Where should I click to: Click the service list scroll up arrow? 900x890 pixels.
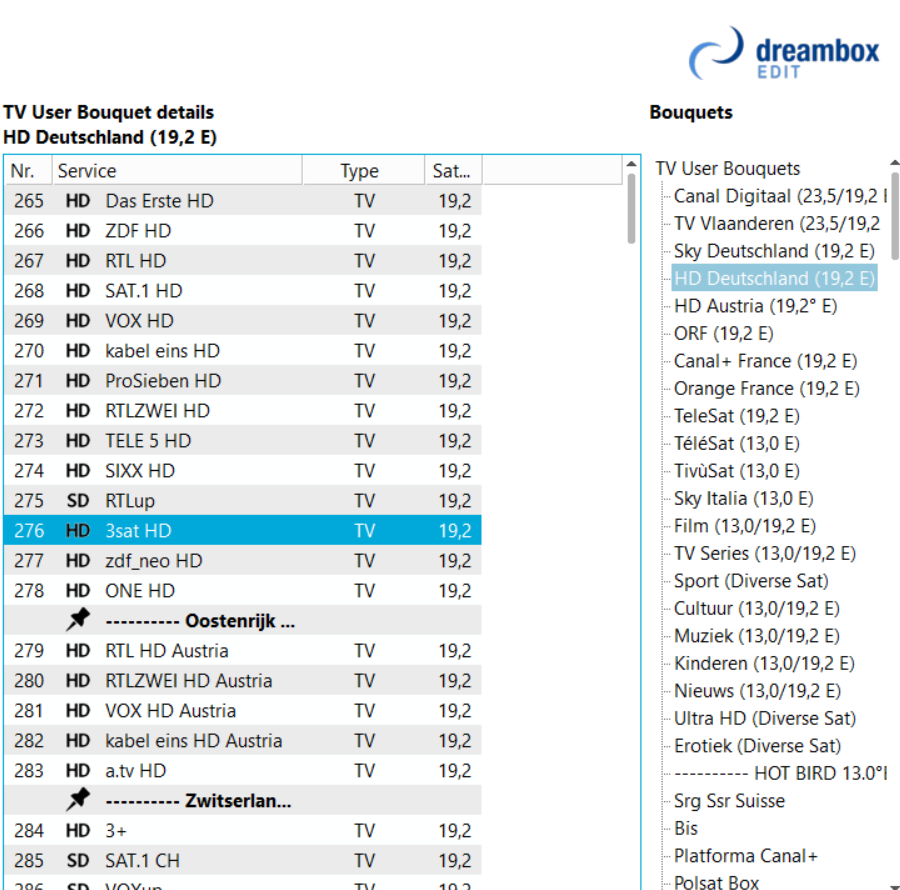tap(631, 164)
